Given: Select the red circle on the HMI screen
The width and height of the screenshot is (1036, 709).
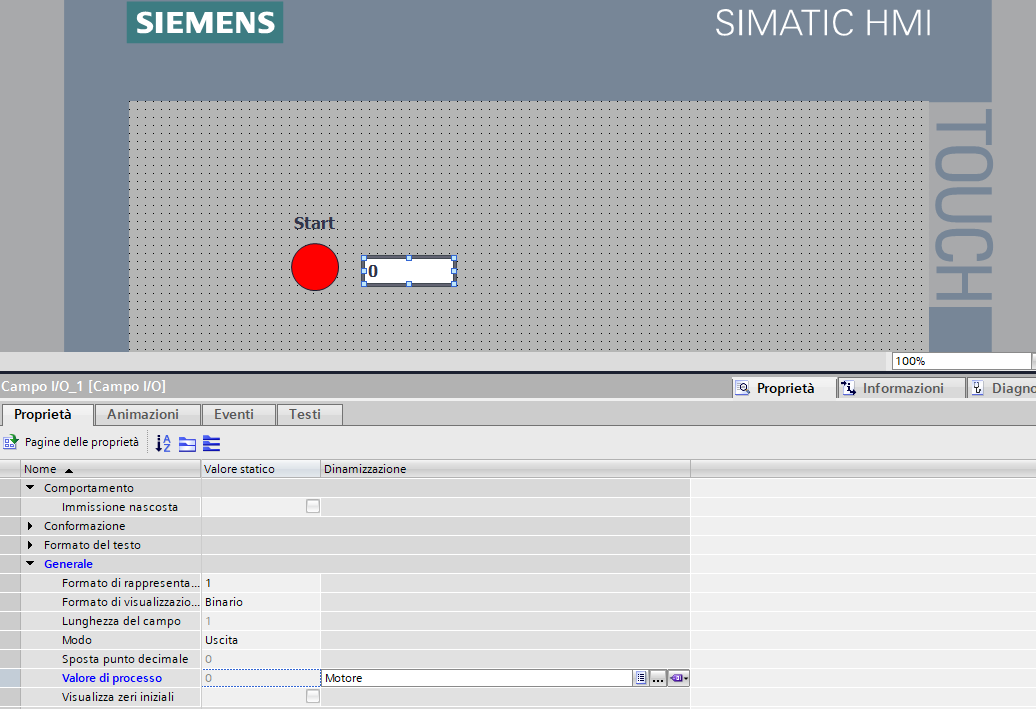Looking at the screenshot, I should tap(315, 267).
